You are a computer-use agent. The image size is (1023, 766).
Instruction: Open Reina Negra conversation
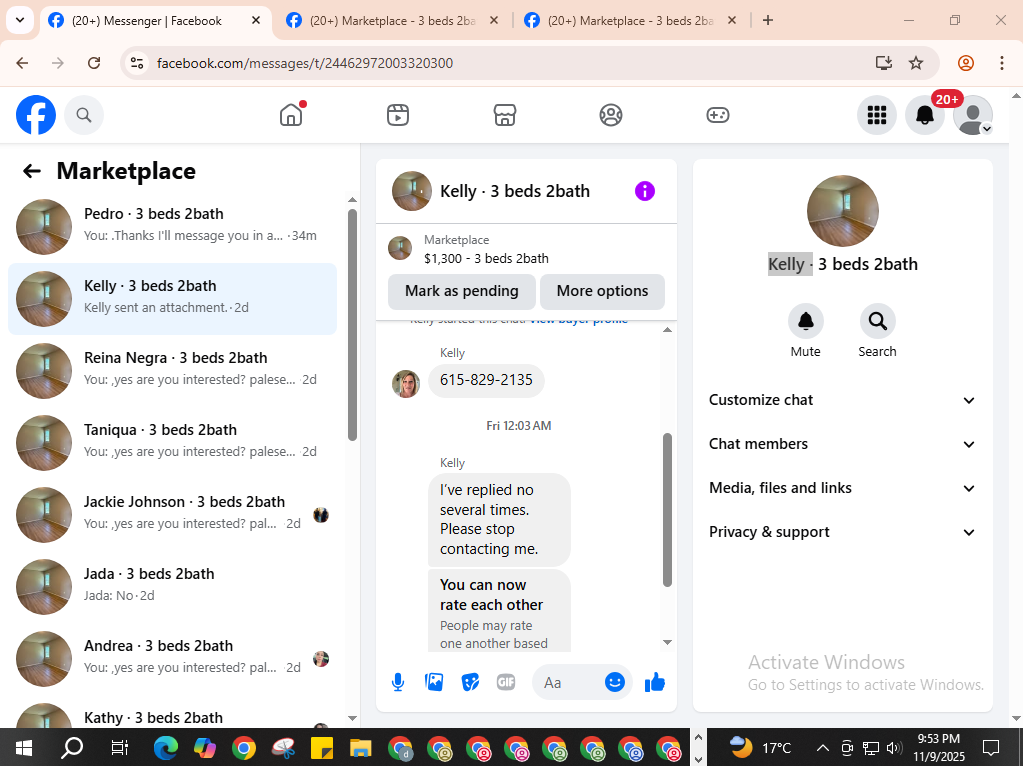tap(173, 371)
